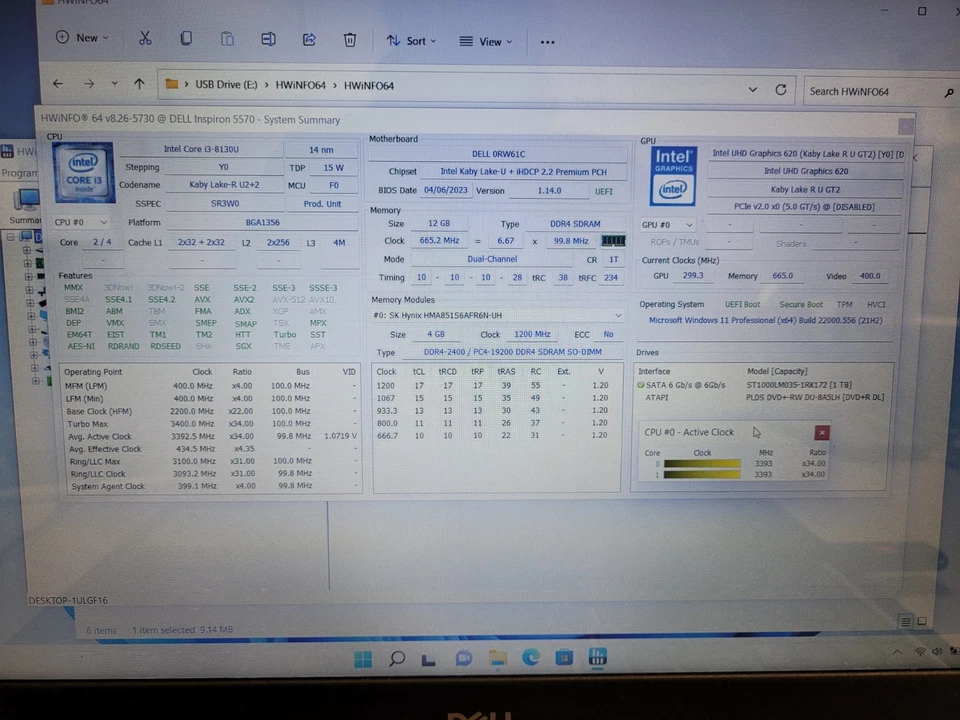Open File Explorer from taskbar
The width and height of the screenshot is (960, 720).
click(498, 658)
